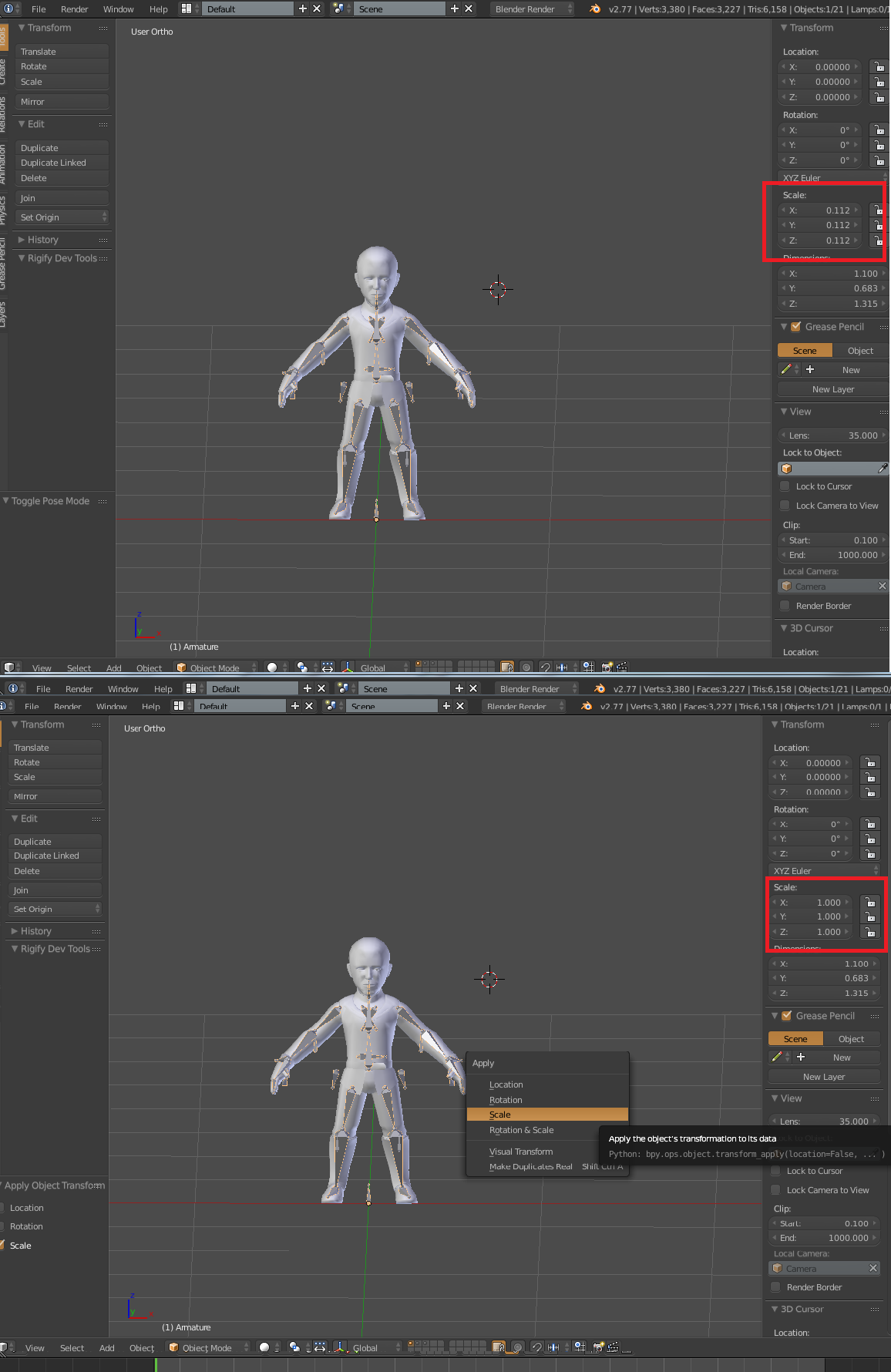Viewport: 891px width, 1372px height.
Task: Open Object Mode dropdown in top window header
Action: 215,668
